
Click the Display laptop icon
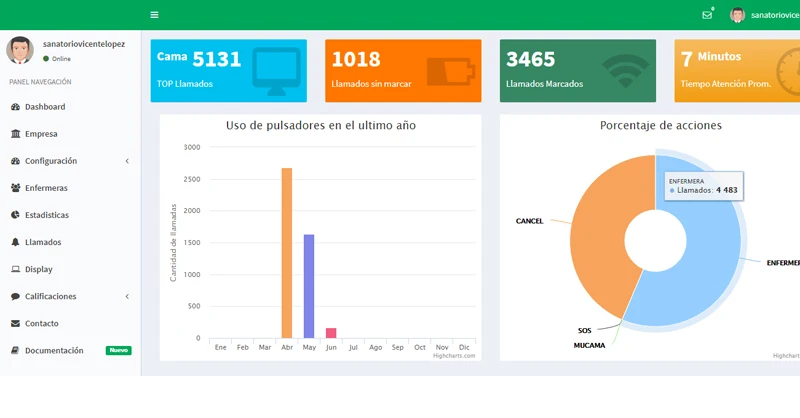click(x=15, y=269)
